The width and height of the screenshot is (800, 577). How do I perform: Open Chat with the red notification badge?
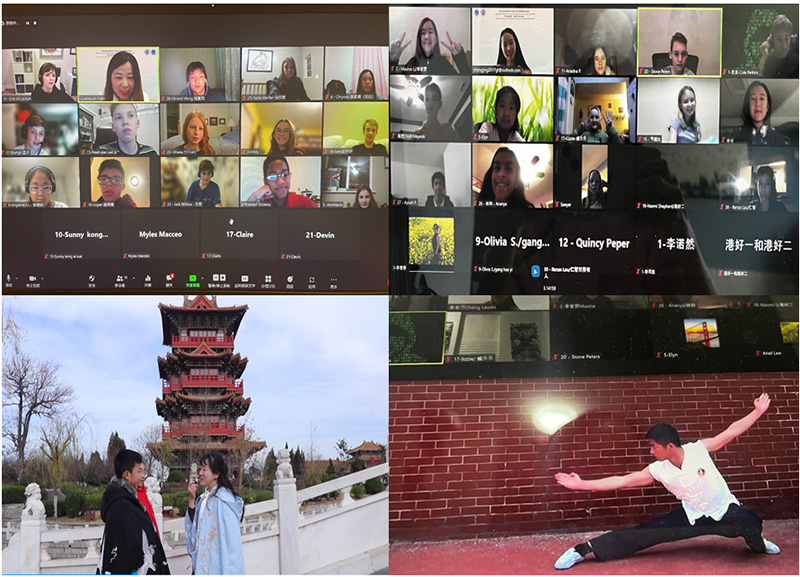point(169,279)
